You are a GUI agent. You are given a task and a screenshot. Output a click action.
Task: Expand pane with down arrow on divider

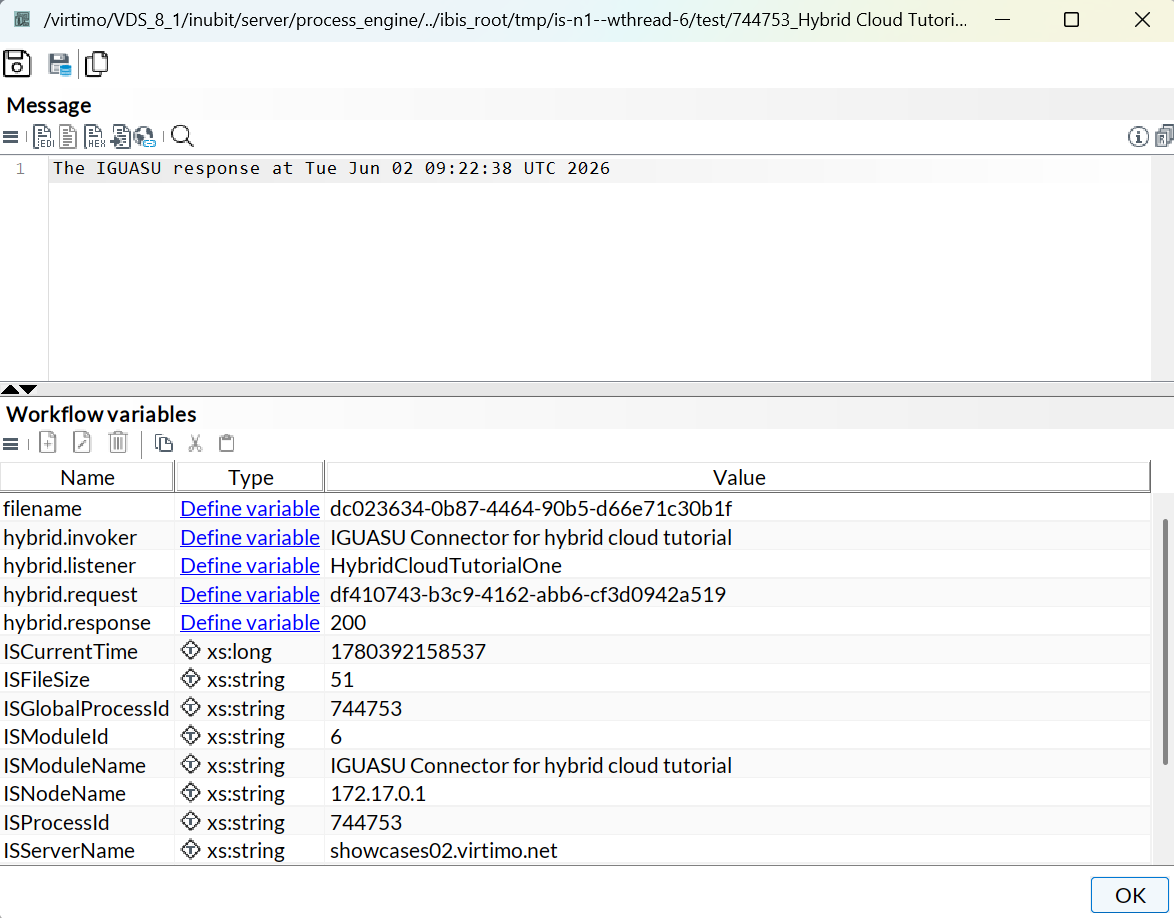28,389
